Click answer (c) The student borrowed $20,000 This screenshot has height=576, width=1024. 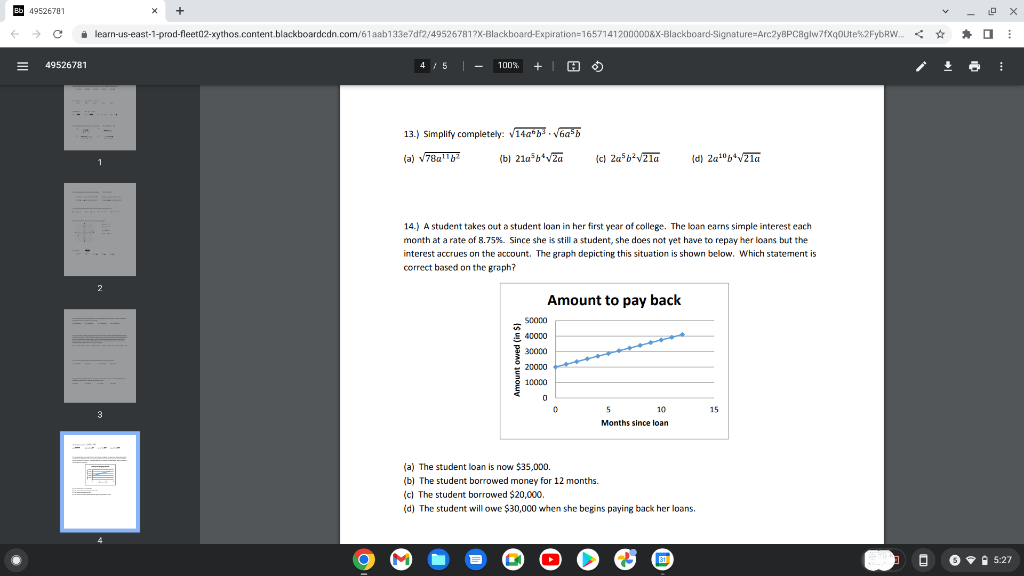473,494
